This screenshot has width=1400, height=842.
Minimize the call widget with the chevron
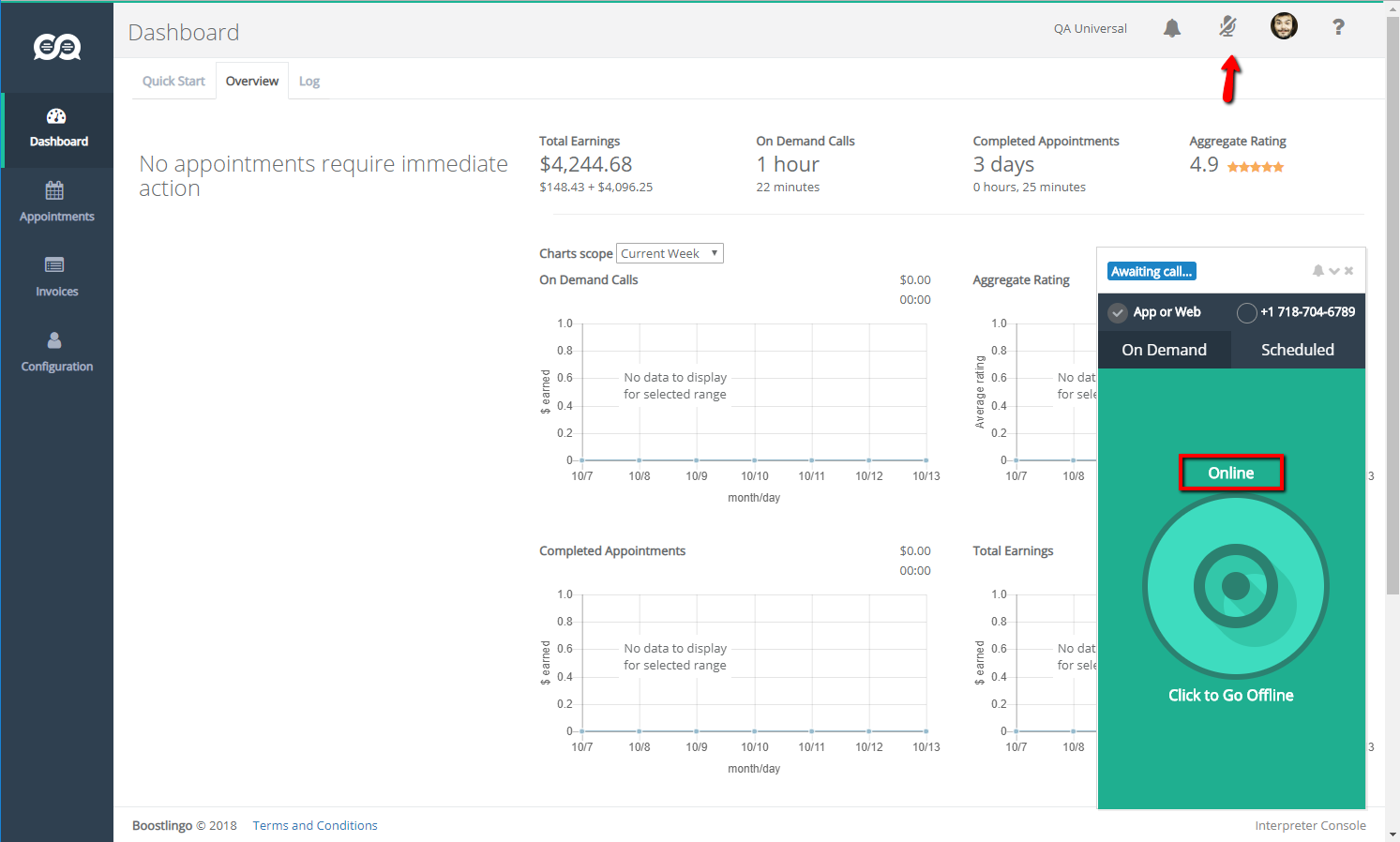tap(1333, 271)
